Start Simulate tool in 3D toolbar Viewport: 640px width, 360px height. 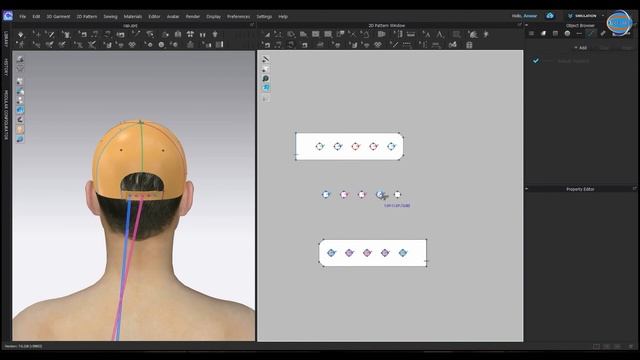[20, 35]
